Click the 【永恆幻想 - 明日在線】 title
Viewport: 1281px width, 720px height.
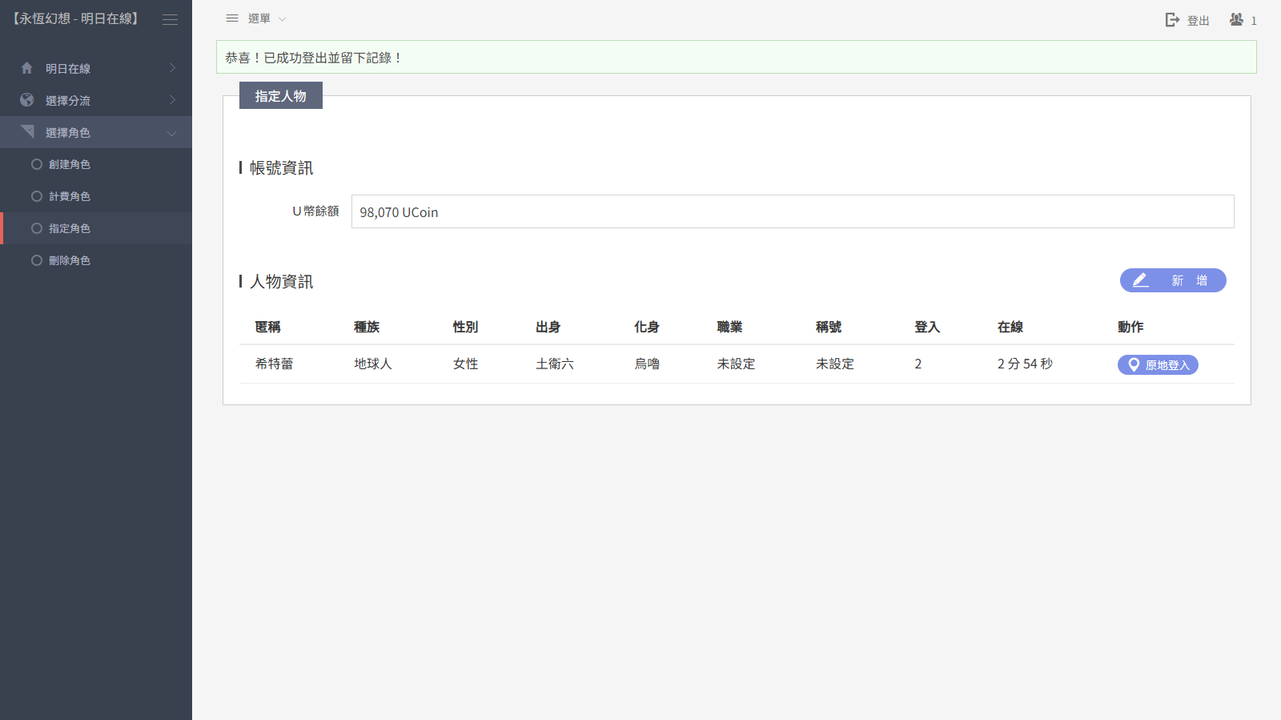[x=76, y=19]
